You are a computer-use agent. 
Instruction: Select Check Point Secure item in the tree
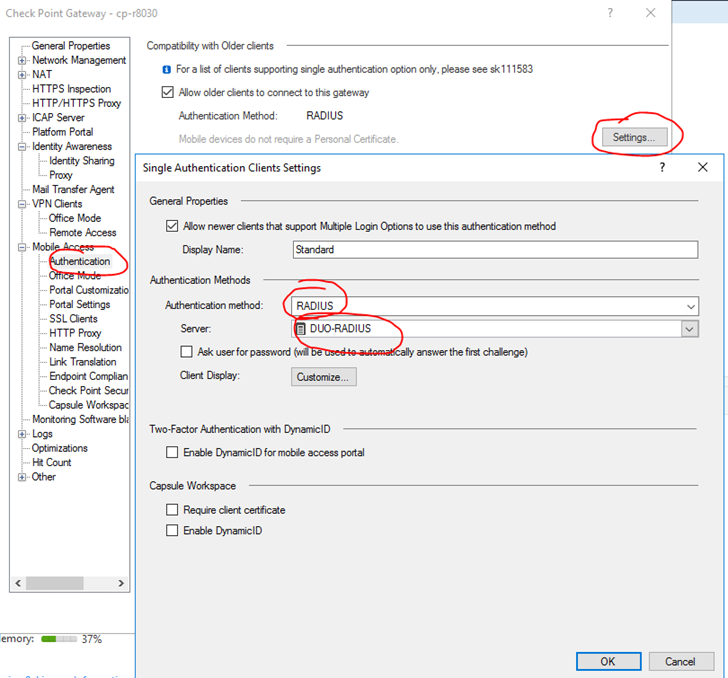(89, 391)
